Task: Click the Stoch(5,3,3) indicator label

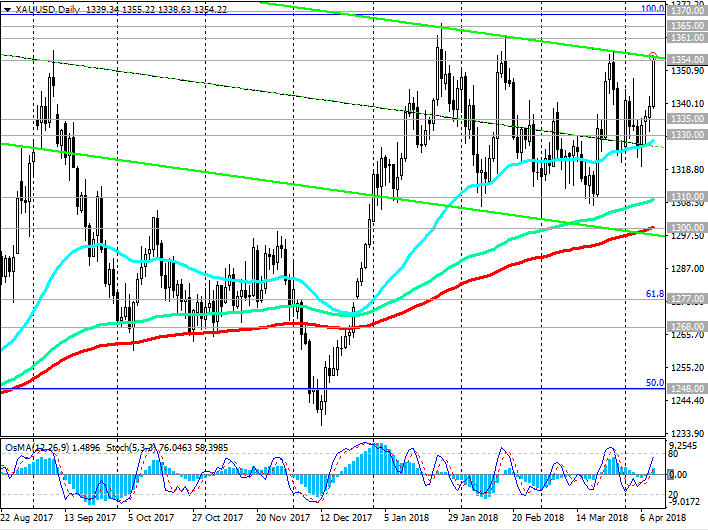Action: click(x=131, y=447)
